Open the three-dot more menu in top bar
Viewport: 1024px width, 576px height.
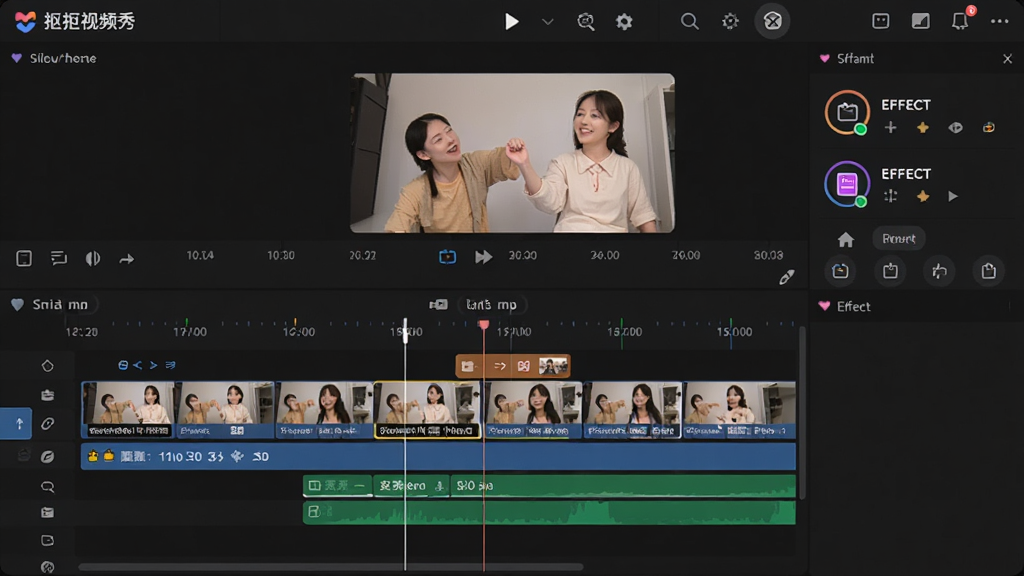(x=999, y=22)
